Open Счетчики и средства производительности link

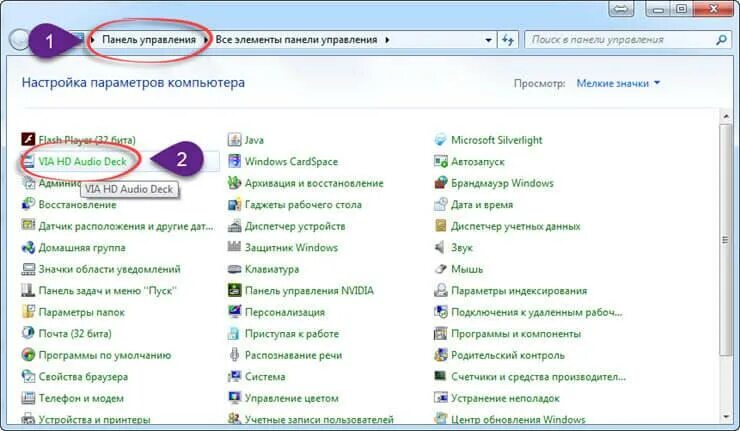pos(538,377)
